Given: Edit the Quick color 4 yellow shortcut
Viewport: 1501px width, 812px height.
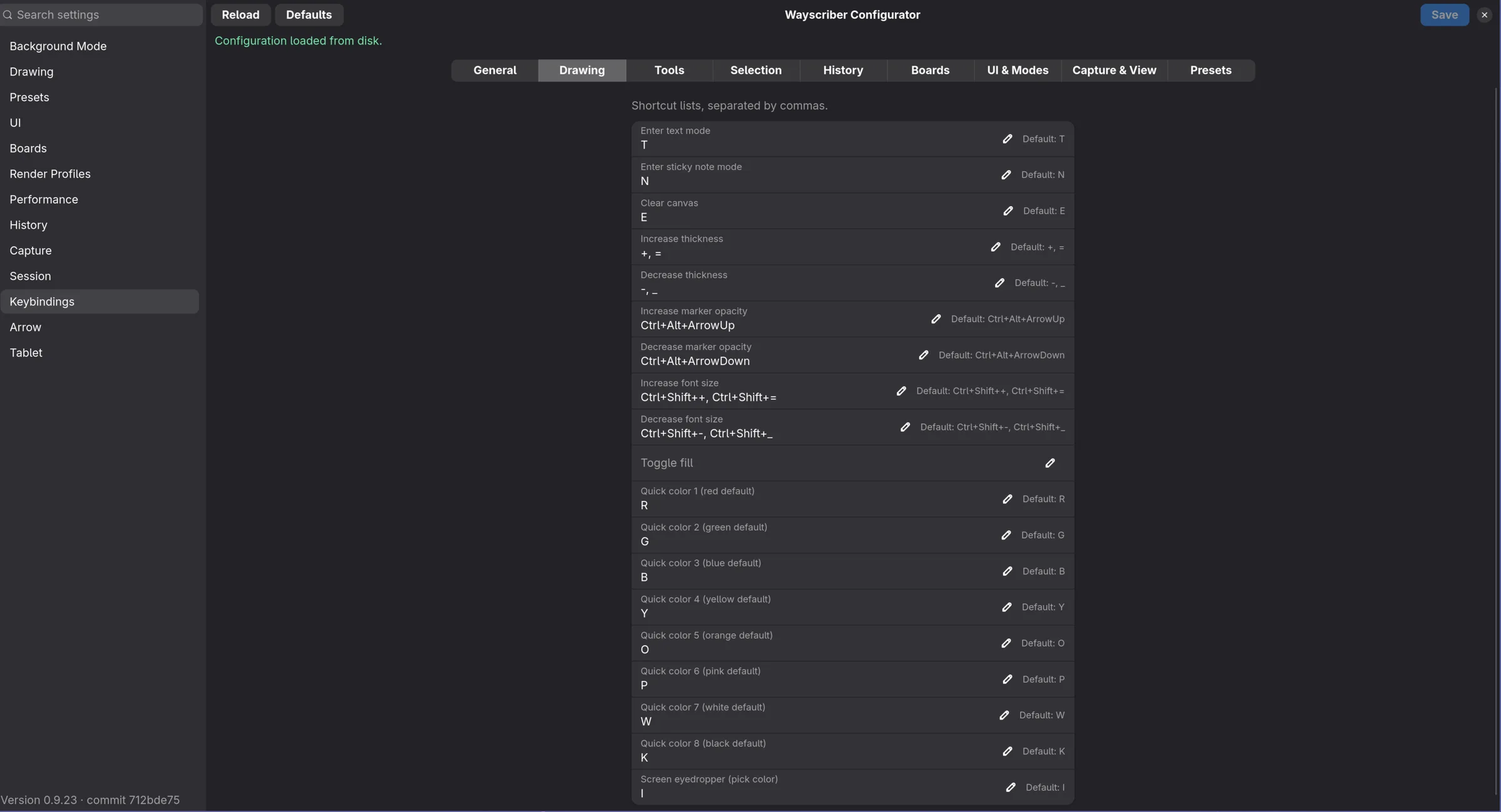Looking at the screenshot, I should [x=1006, y=608].
